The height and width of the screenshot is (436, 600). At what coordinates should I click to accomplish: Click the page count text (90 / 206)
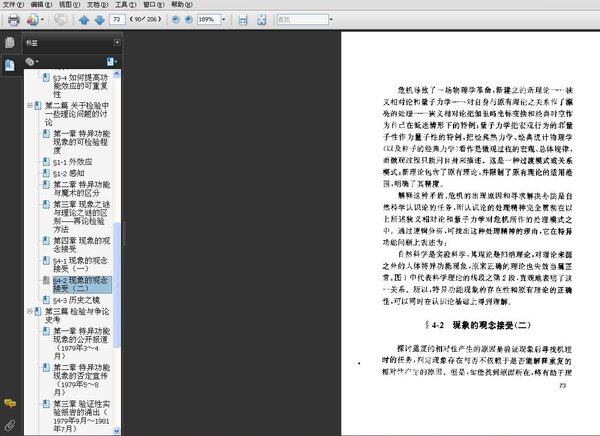pos(146,19)
